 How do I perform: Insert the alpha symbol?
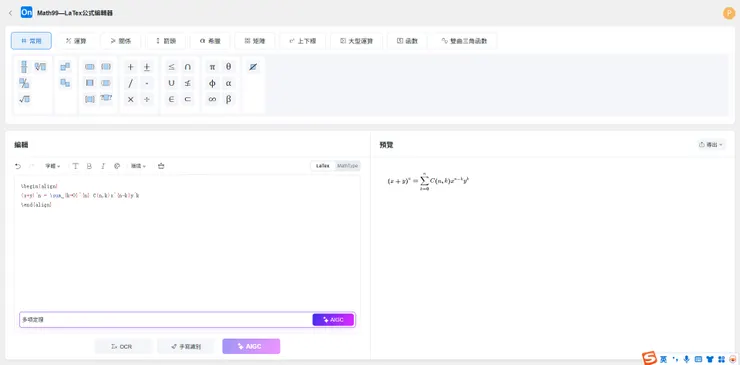tap(228, 84)
